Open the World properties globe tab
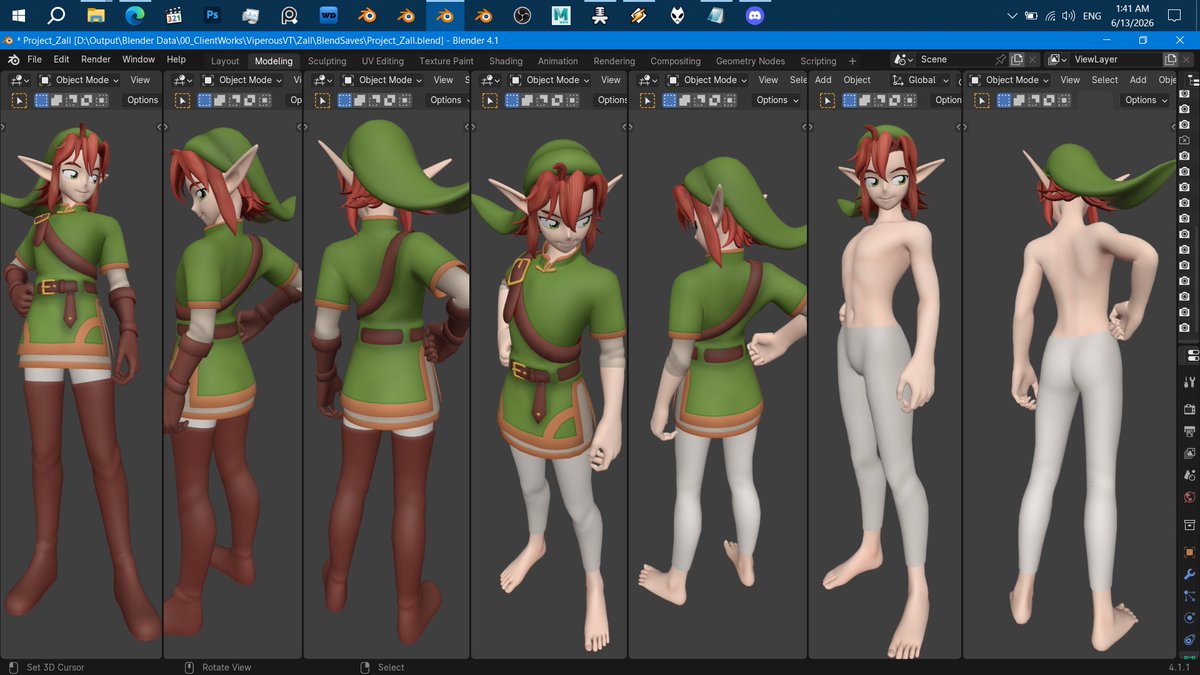The image size is (1200, 675). click(1190, 497)
